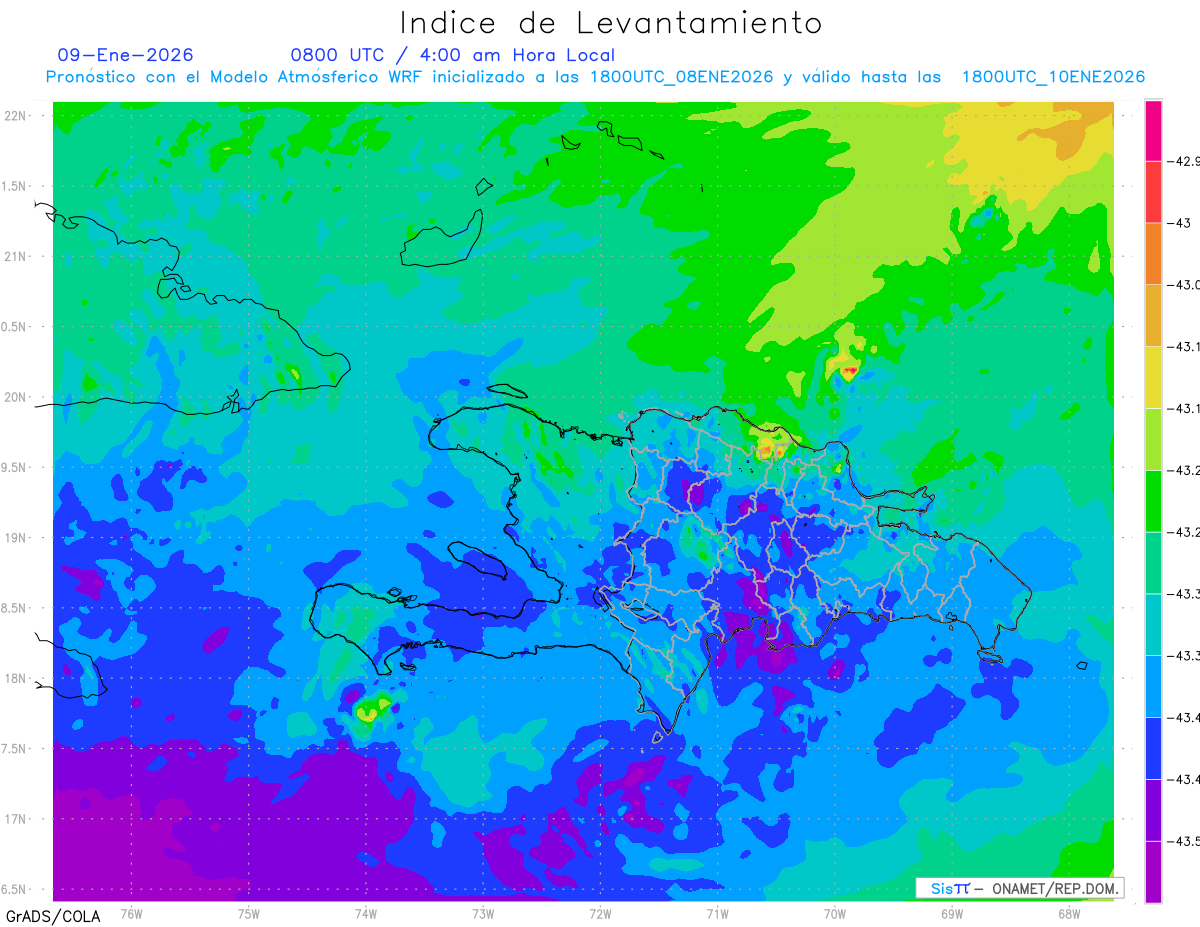
Task: Click the "SisTT - ONAMET/REP.DOM." credit box
Action: [x=1019, y=888]
